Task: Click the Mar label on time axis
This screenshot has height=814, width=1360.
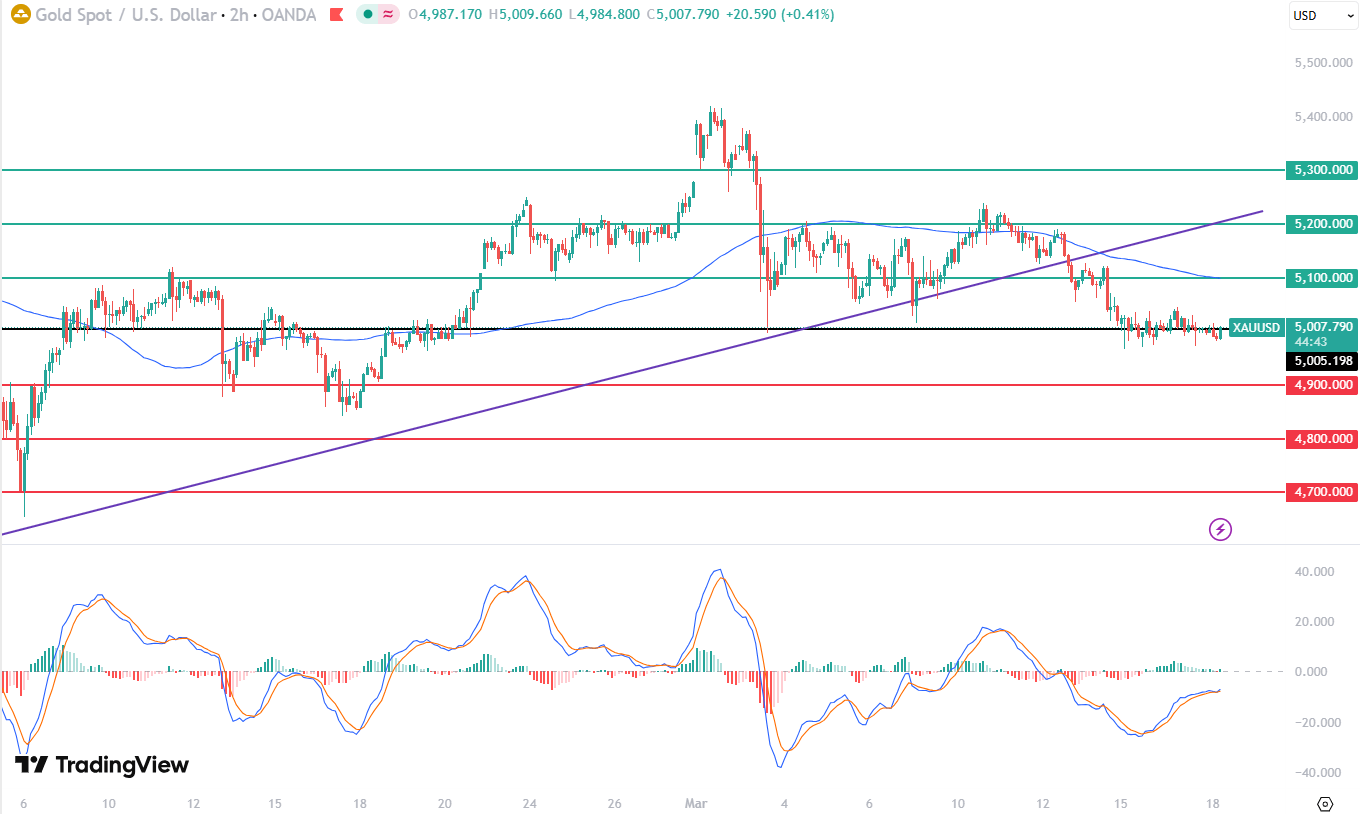Action: pos(696,803)
